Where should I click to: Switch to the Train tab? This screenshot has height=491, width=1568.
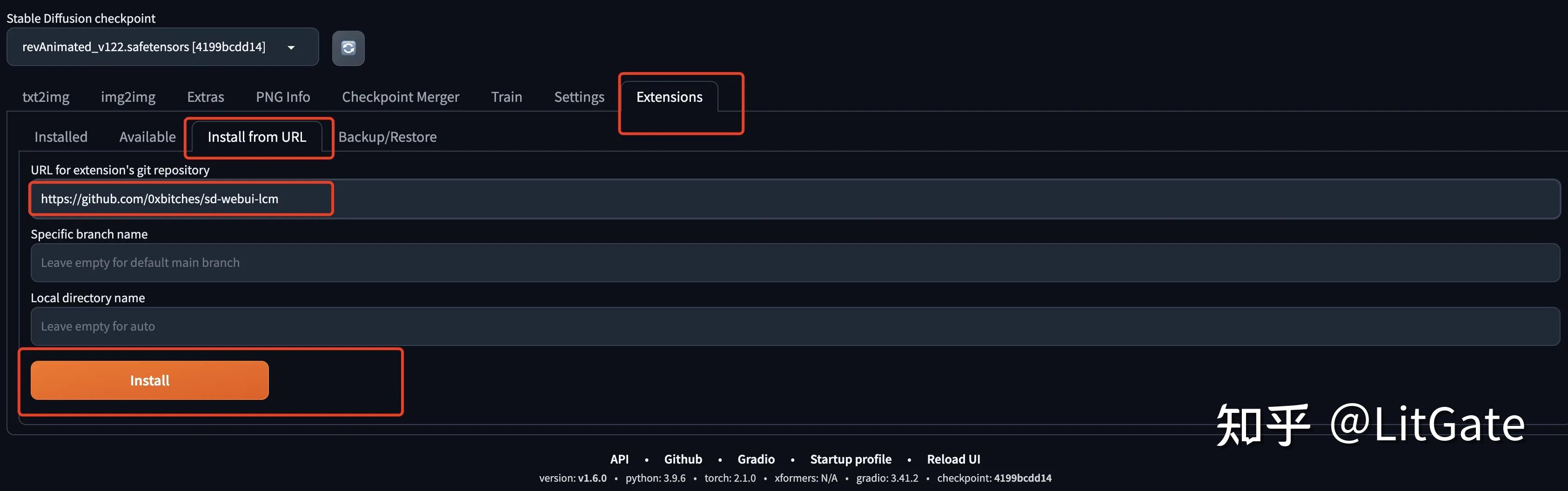click(506, 97)
